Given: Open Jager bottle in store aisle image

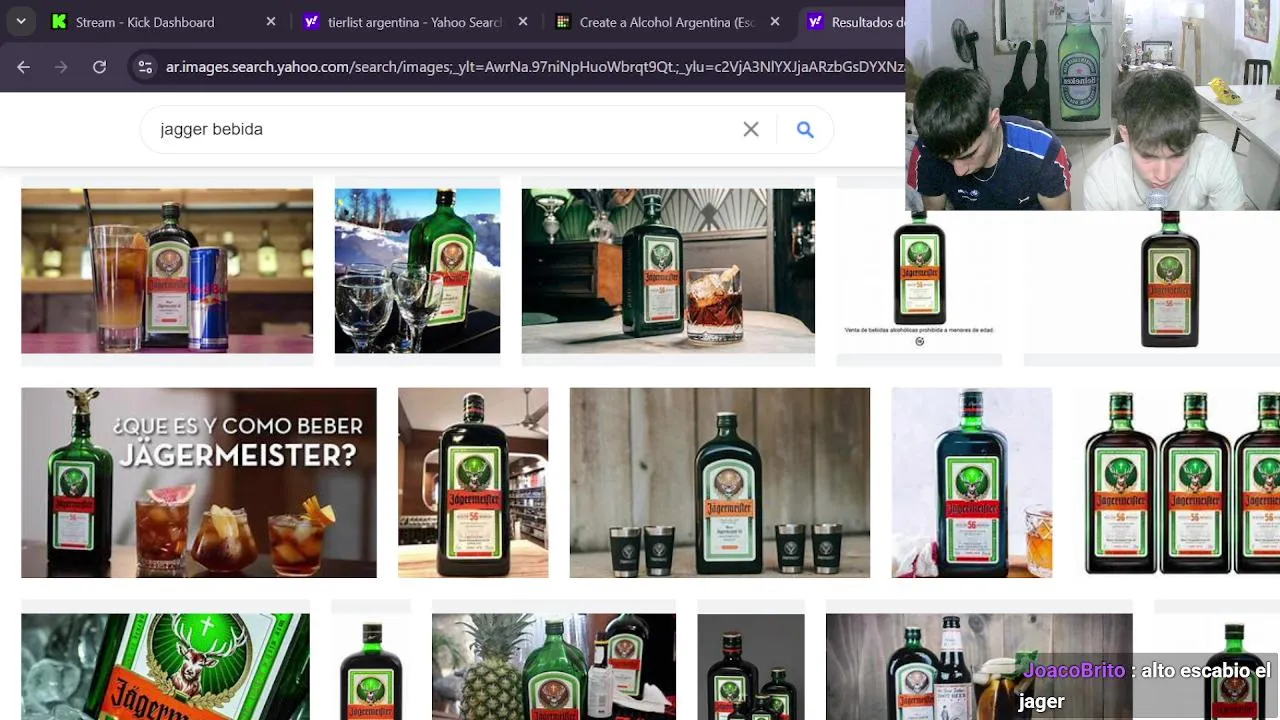Looking at the screenshot, I should coord(473,483).
